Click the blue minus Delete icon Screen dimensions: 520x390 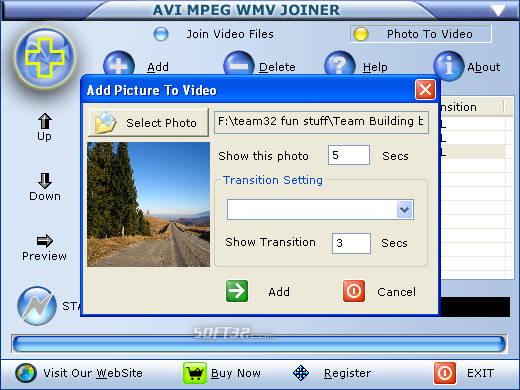(239, 63)
